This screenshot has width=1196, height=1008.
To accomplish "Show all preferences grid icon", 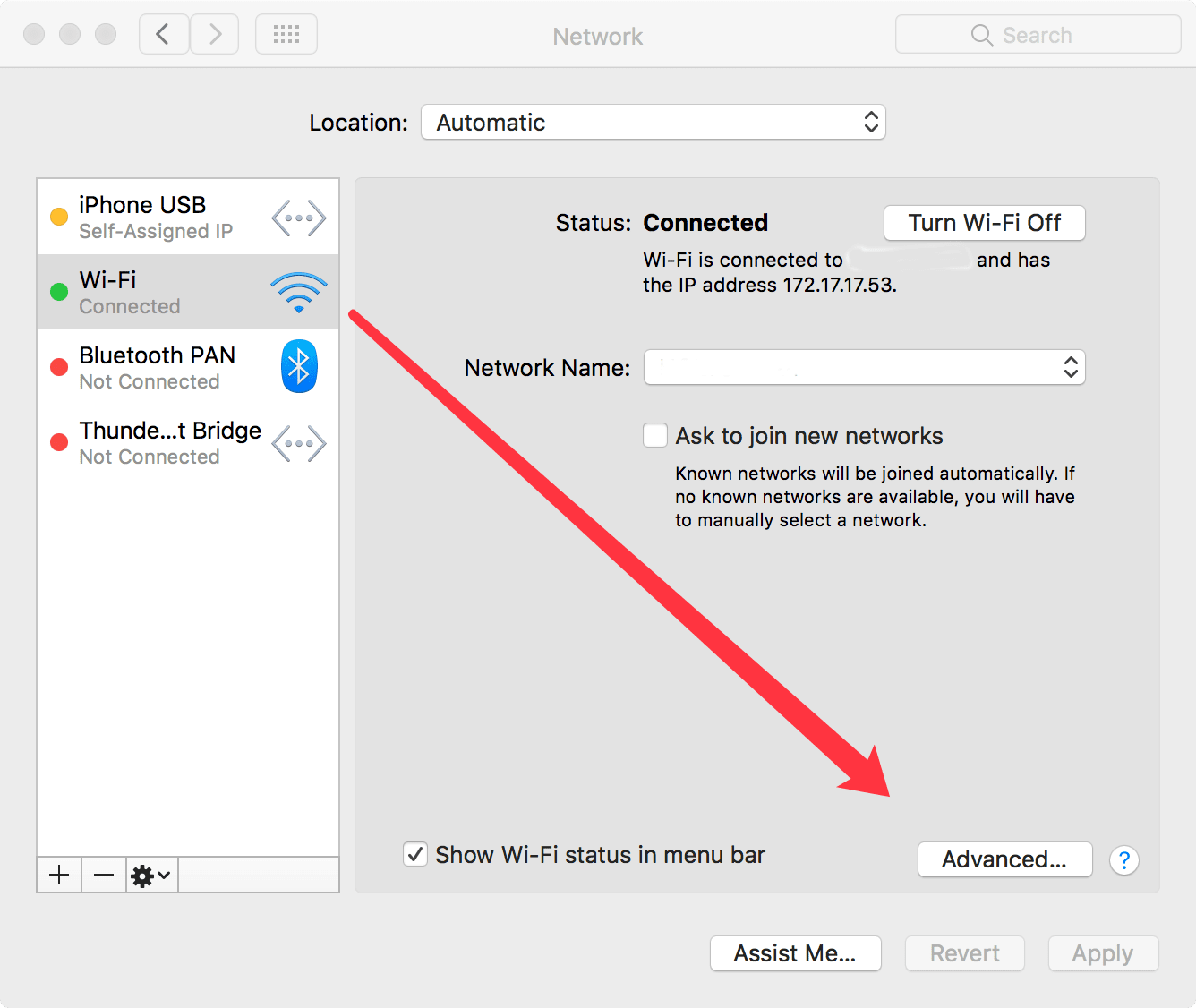I will 286,35.
